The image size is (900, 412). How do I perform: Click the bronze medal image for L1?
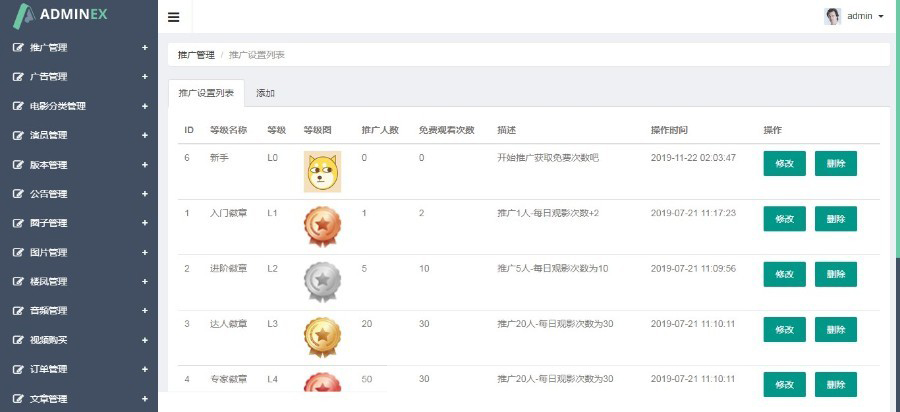[x=322, y=227]
